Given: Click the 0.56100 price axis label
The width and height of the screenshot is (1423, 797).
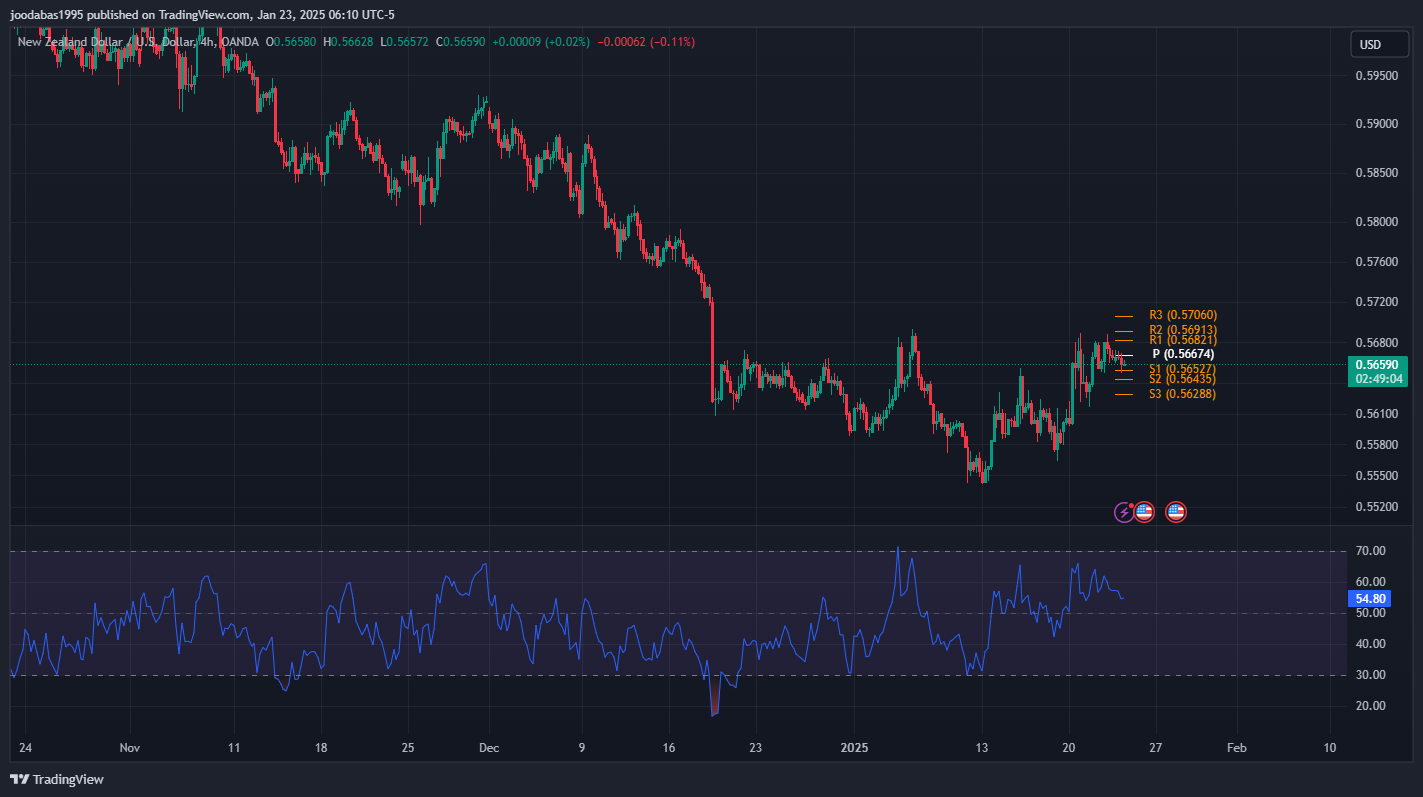Looking at the screenshot, I should 1376,414.
